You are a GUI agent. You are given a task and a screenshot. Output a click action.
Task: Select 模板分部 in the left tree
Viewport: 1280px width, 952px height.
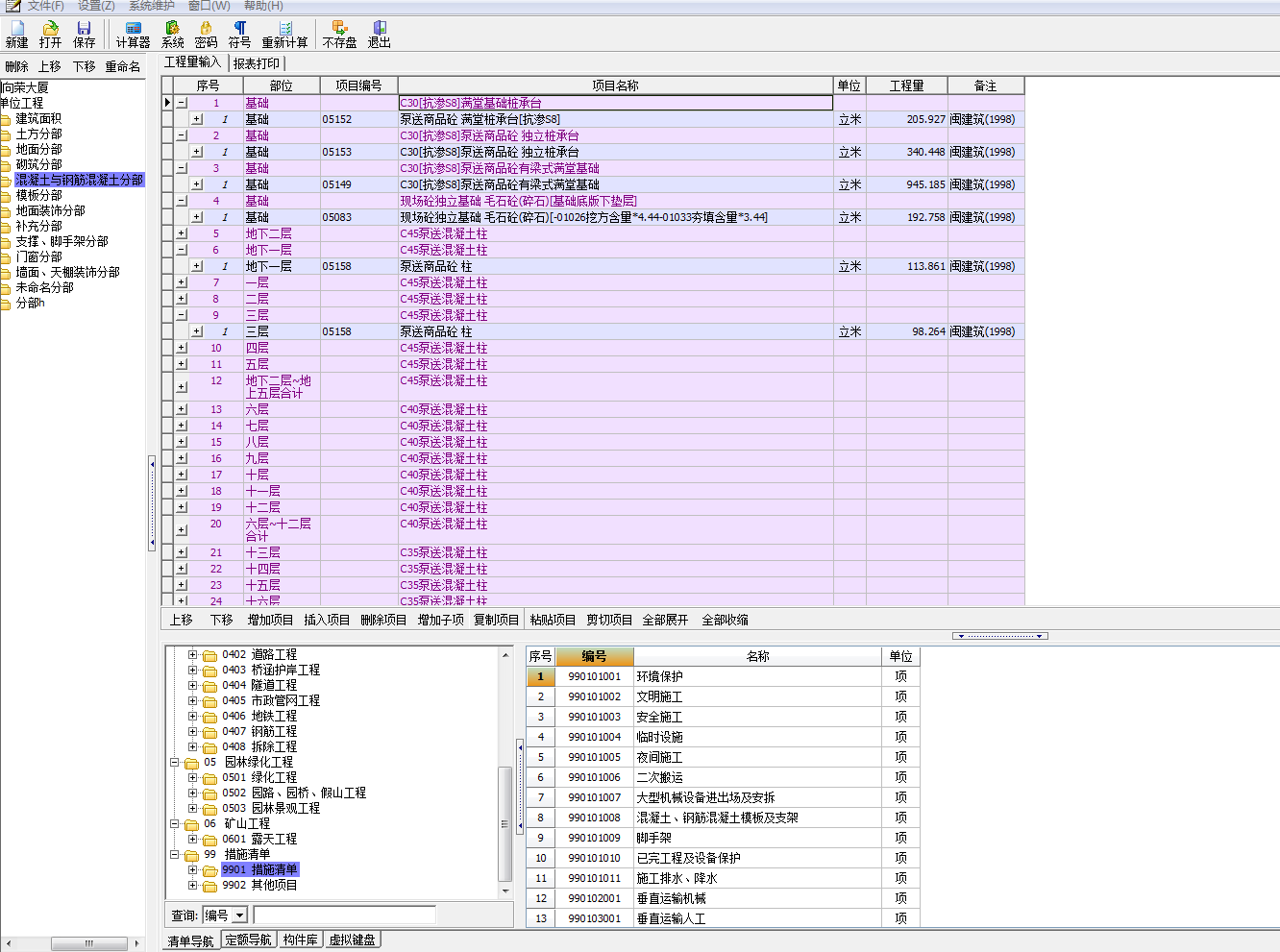pos(38,195)
